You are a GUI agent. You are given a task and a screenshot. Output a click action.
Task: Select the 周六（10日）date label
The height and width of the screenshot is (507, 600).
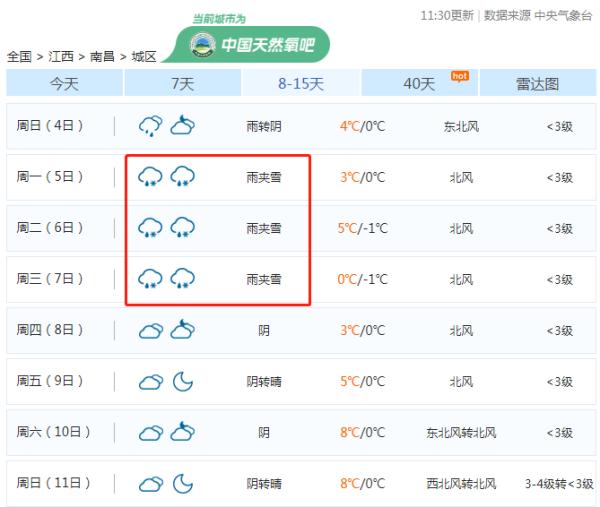pyautogui.click(x=53, y=432)
